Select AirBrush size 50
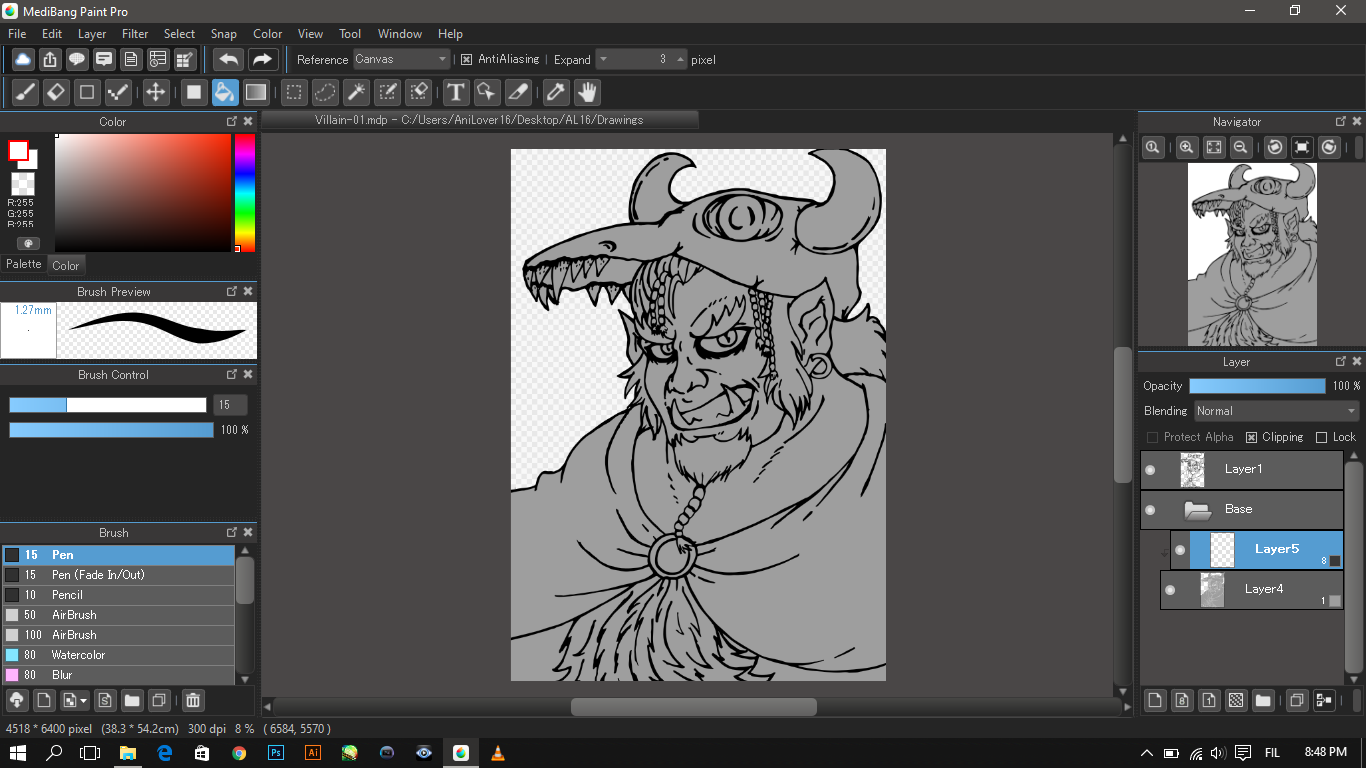This screenshot has width=1366, height=768. point(118,615)
